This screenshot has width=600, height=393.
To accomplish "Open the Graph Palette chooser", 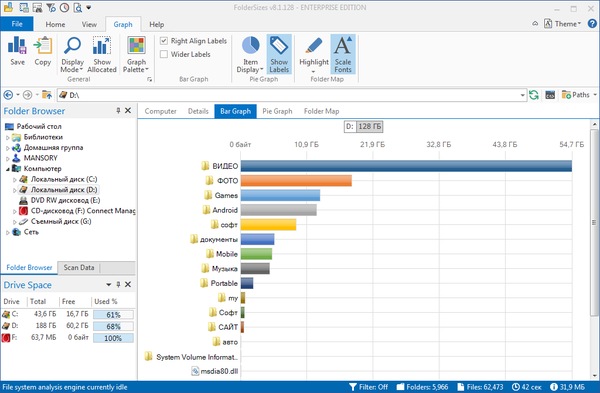I will [136, 54].
